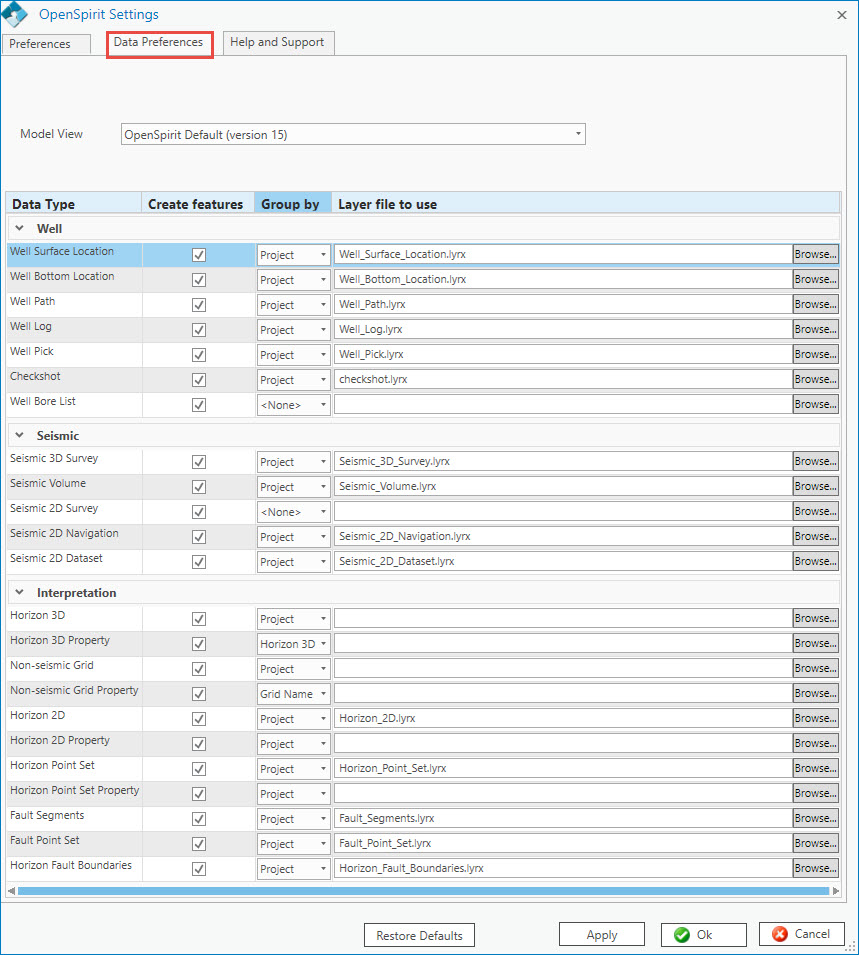Click the Restore Defaults button

pos(419,936)
